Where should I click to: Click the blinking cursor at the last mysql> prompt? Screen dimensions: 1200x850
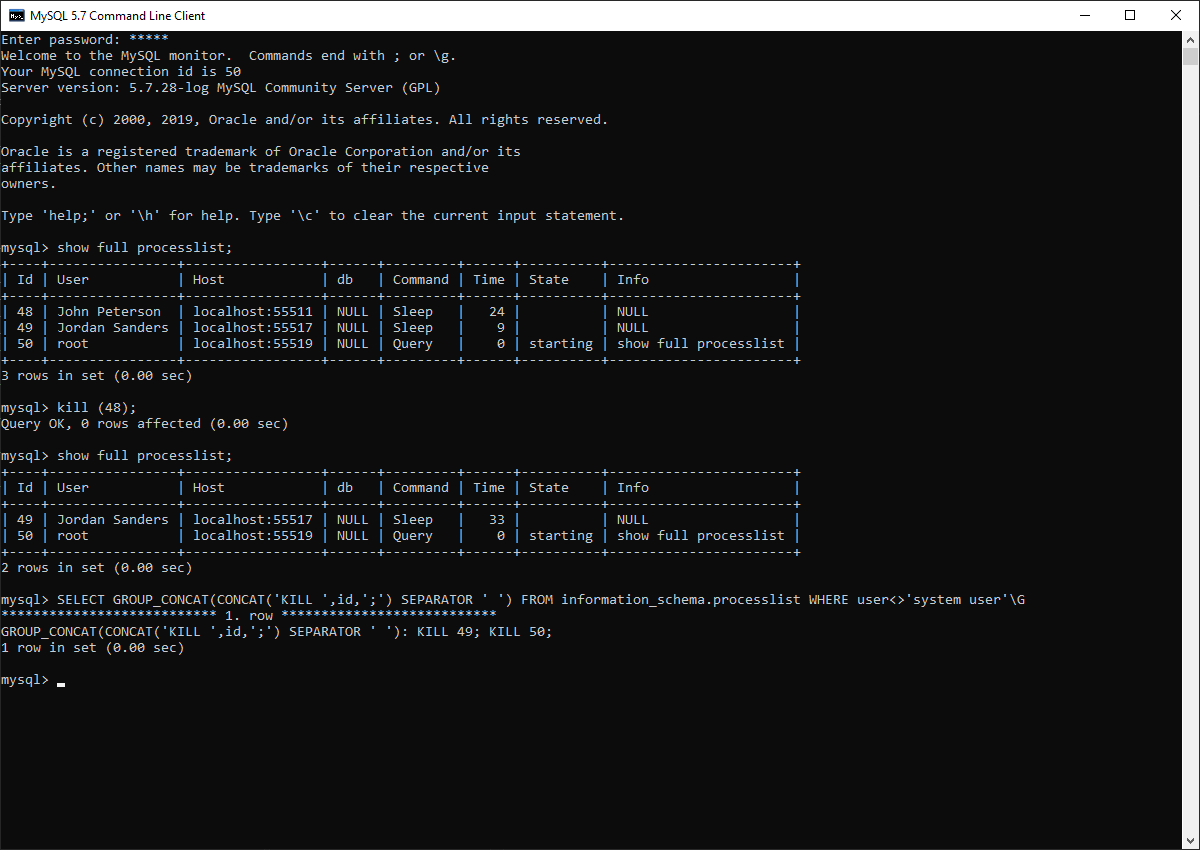61,684
